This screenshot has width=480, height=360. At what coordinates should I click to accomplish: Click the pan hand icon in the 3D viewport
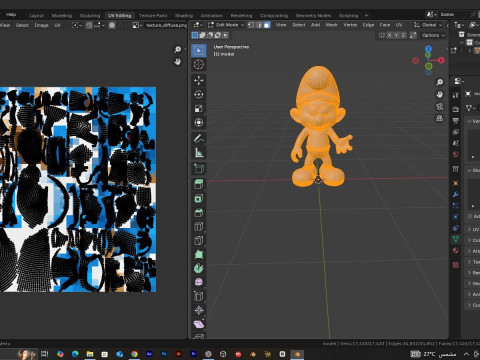coord(440,94)
